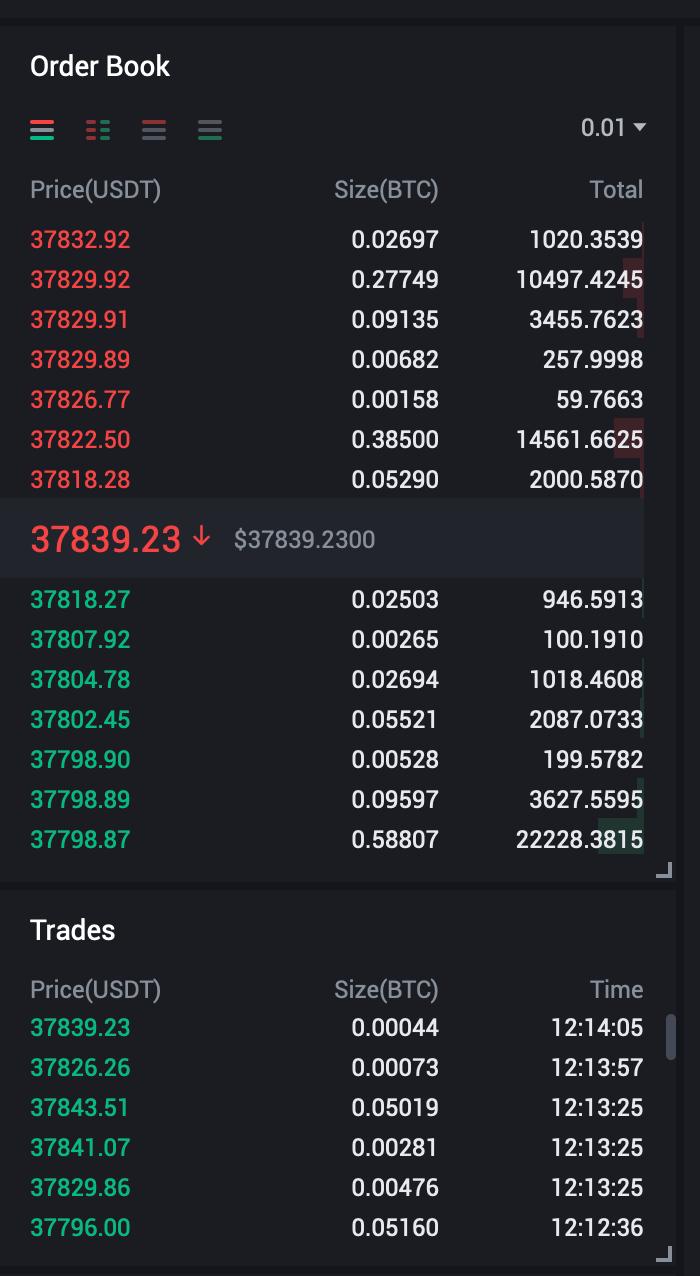Click the trade at price 37796.00
Image resolution: width=700 pixels, height=1276 pixels.
coord(80,1227)
